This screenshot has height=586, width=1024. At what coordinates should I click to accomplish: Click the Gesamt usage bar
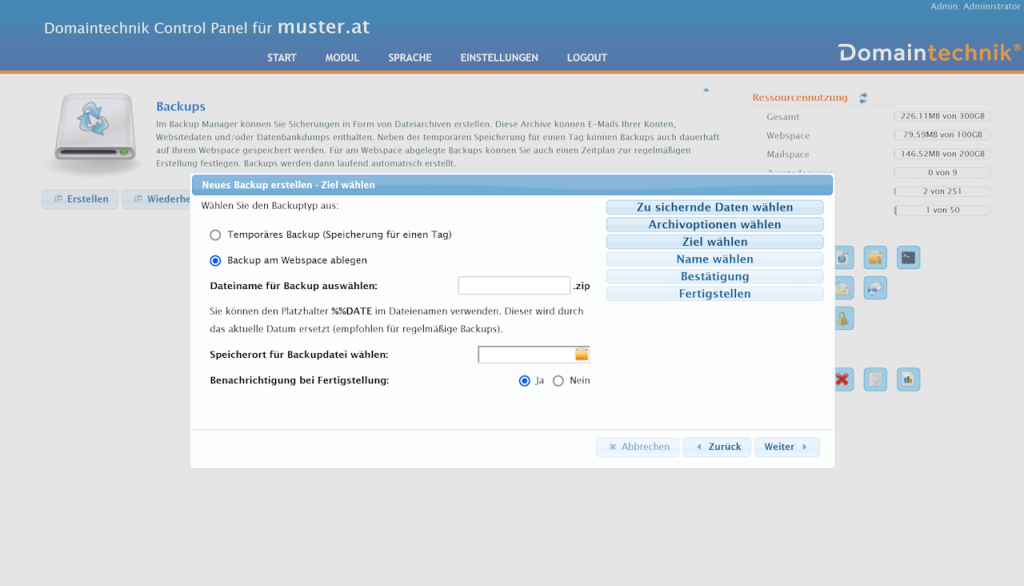tap(941, 117)
